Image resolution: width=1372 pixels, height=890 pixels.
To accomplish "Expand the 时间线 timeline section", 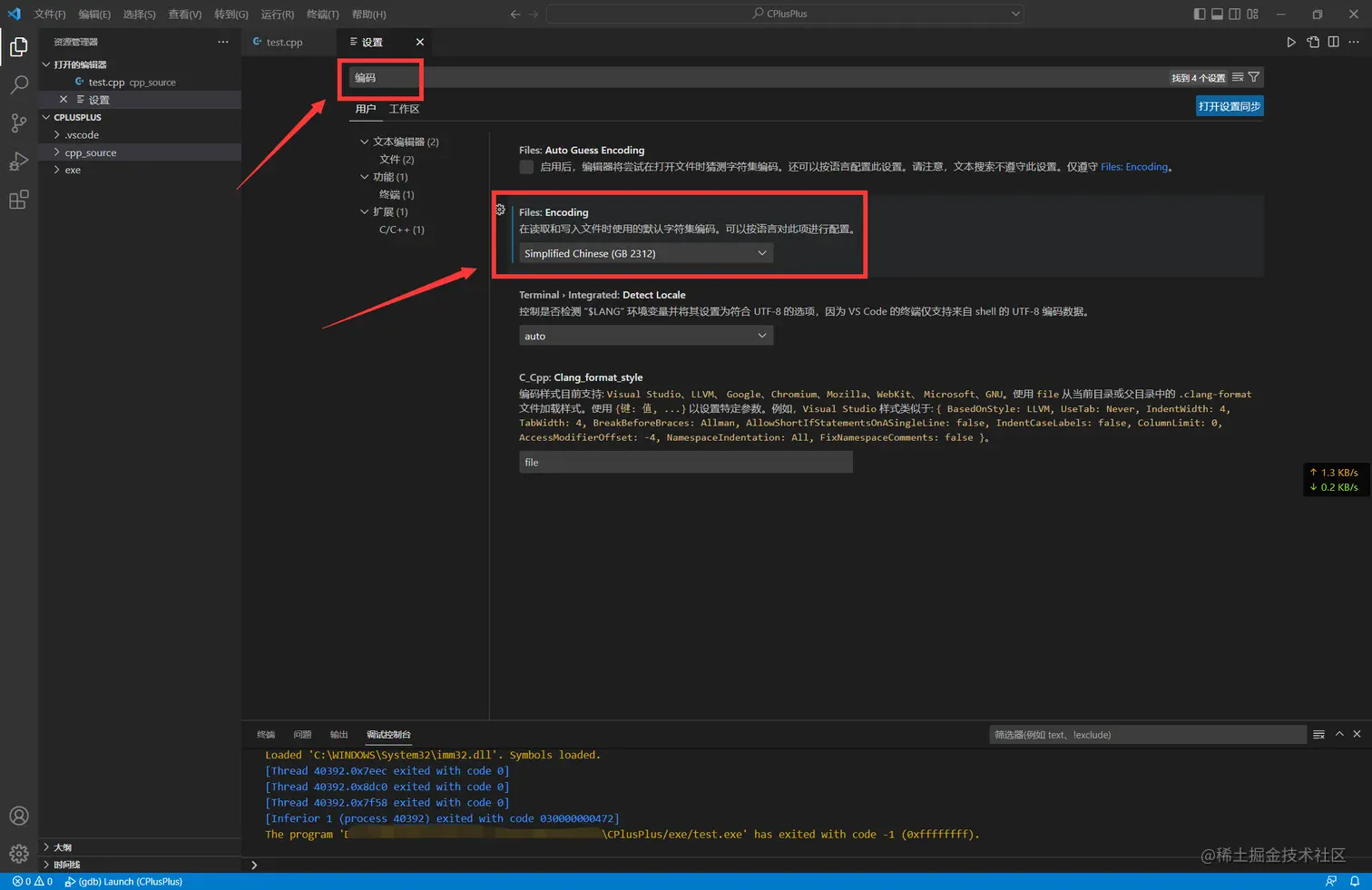I will click(x=46, y=865).
